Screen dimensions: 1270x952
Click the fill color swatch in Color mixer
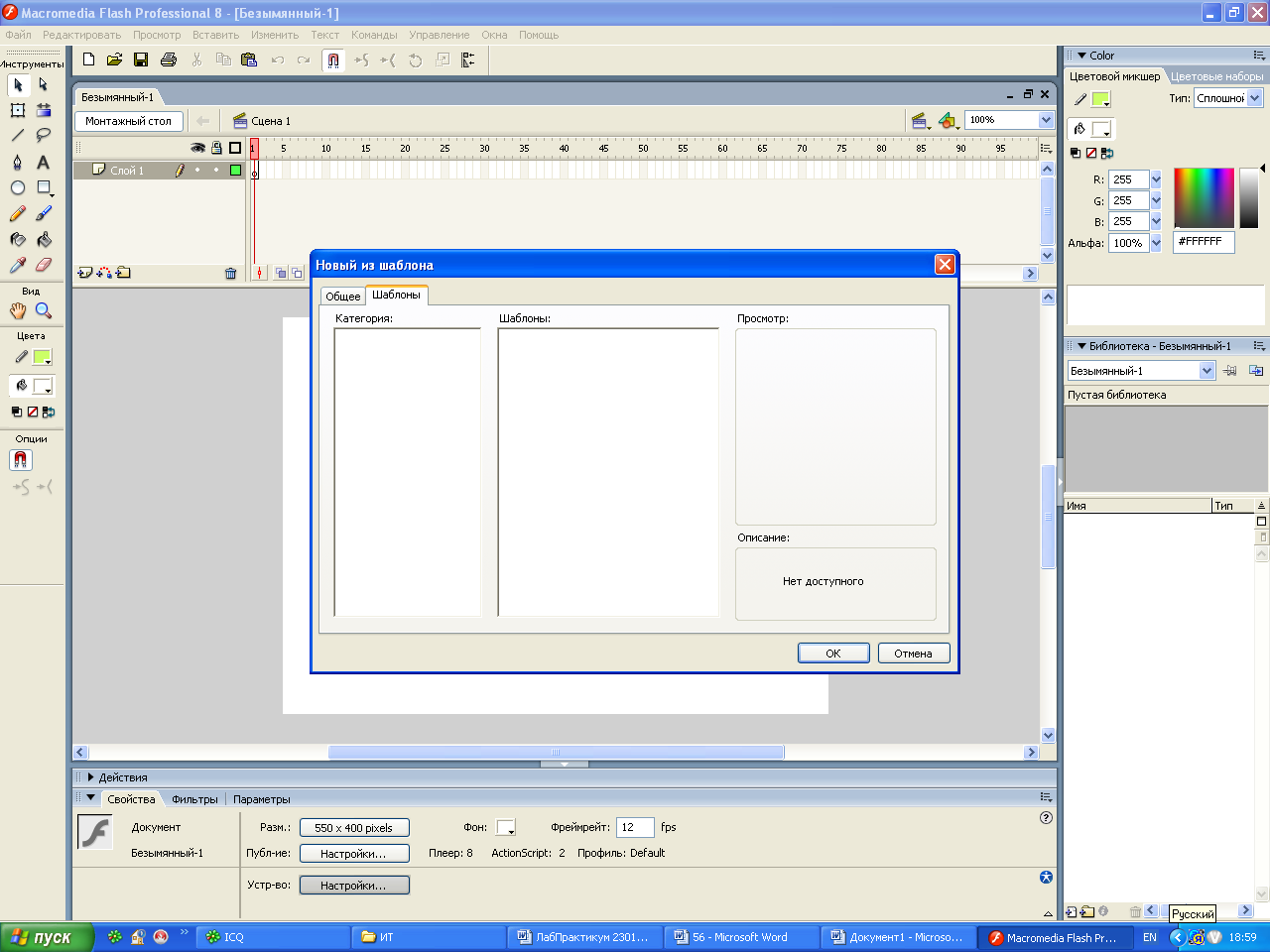click(1100, 129)
